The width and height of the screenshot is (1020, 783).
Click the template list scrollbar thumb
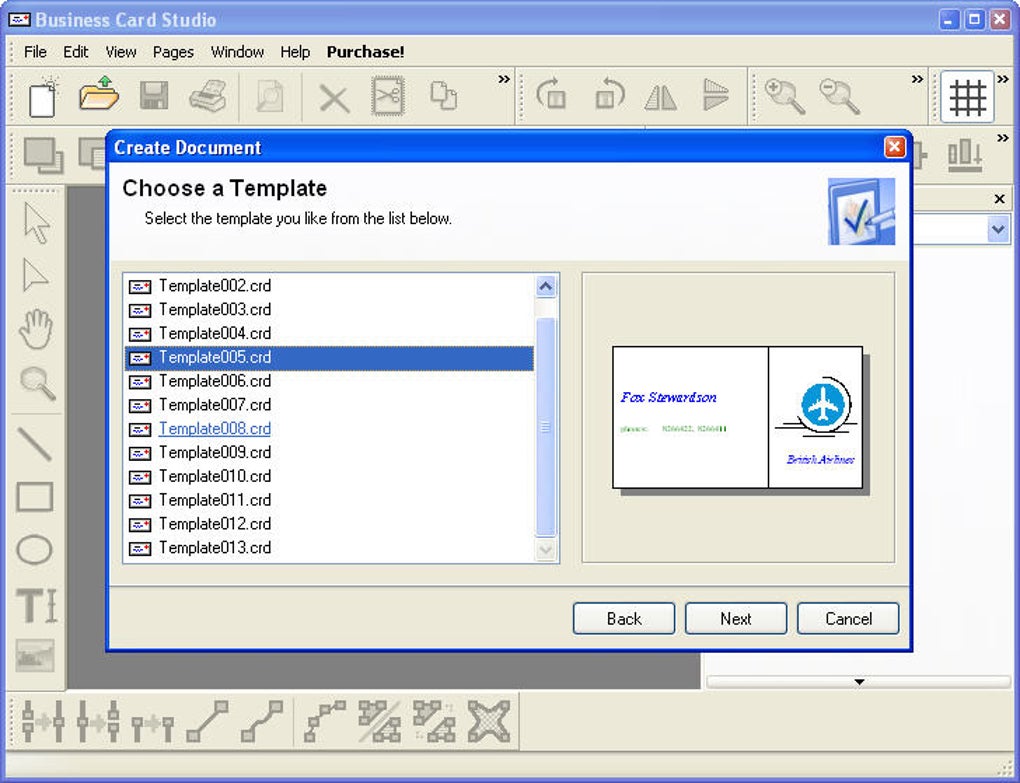[x=546, y=427]
